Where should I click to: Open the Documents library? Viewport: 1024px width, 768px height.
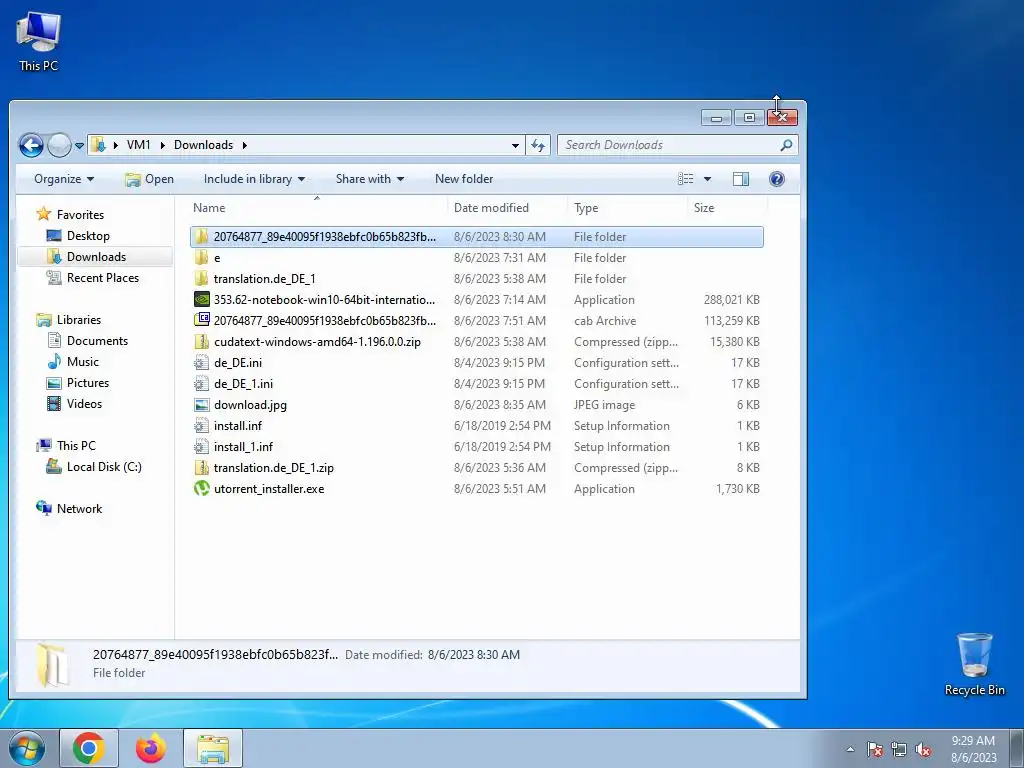(x=88, y=340)
